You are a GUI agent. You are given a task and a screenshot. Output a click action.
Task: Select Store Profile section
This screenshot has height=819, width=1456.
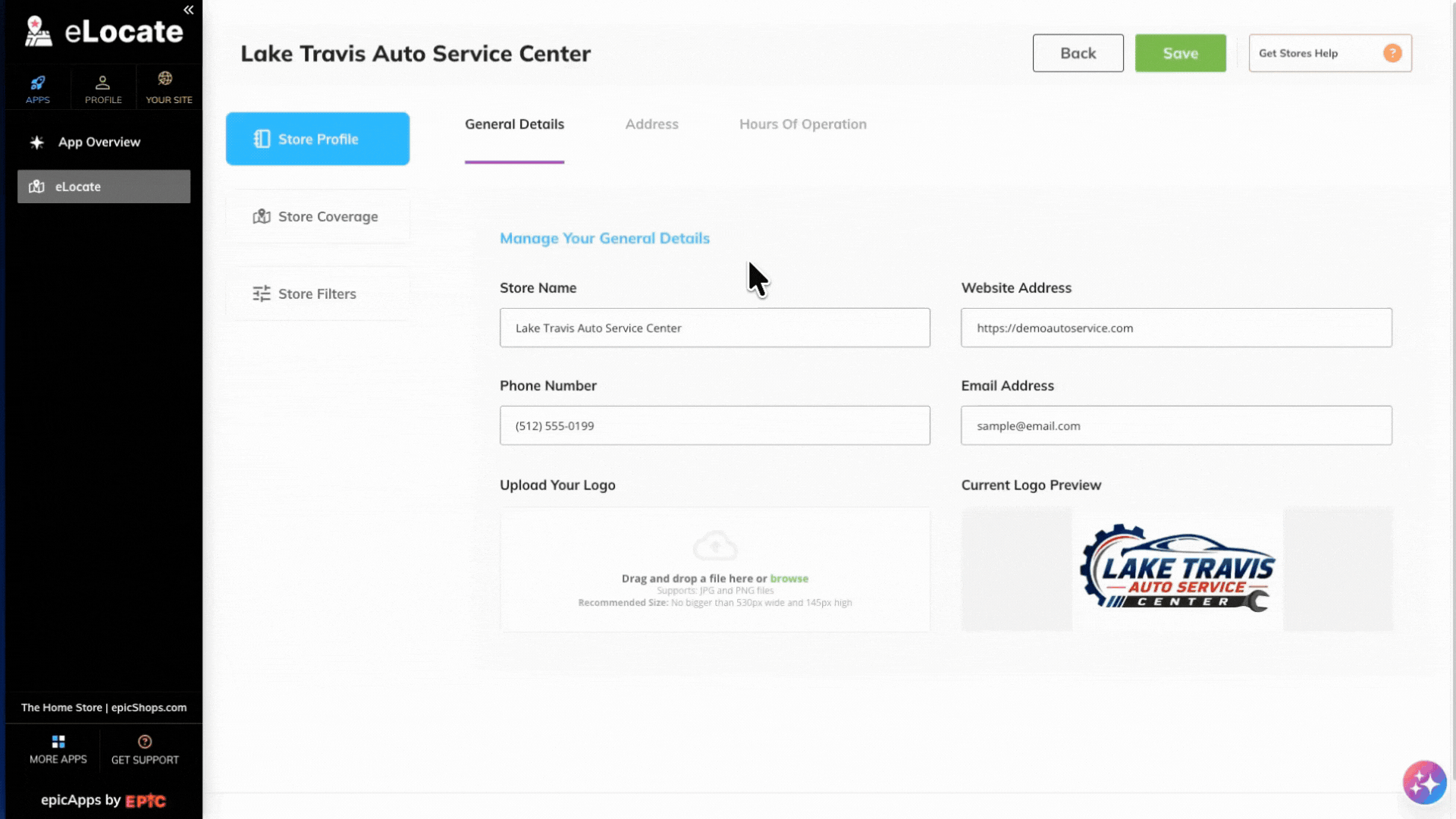[x=318, y=139]
